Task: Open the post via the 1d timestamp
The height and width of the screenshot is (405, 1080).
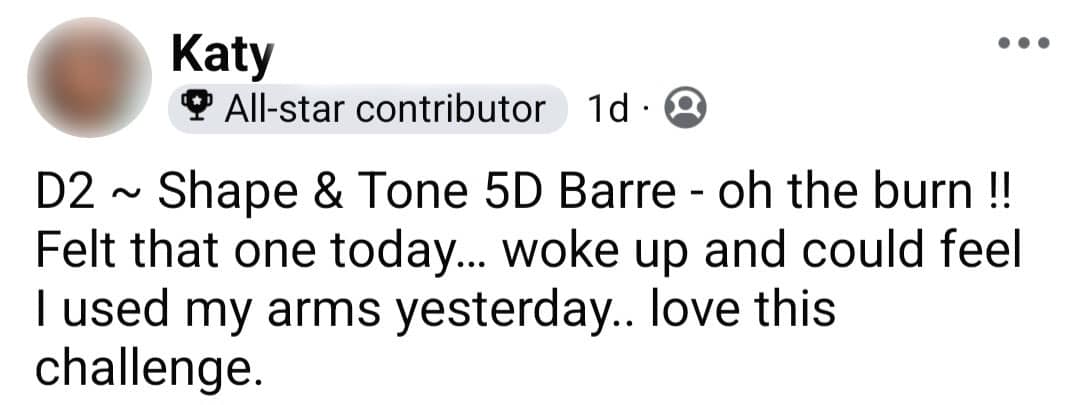Action: [x=608, y=108]
